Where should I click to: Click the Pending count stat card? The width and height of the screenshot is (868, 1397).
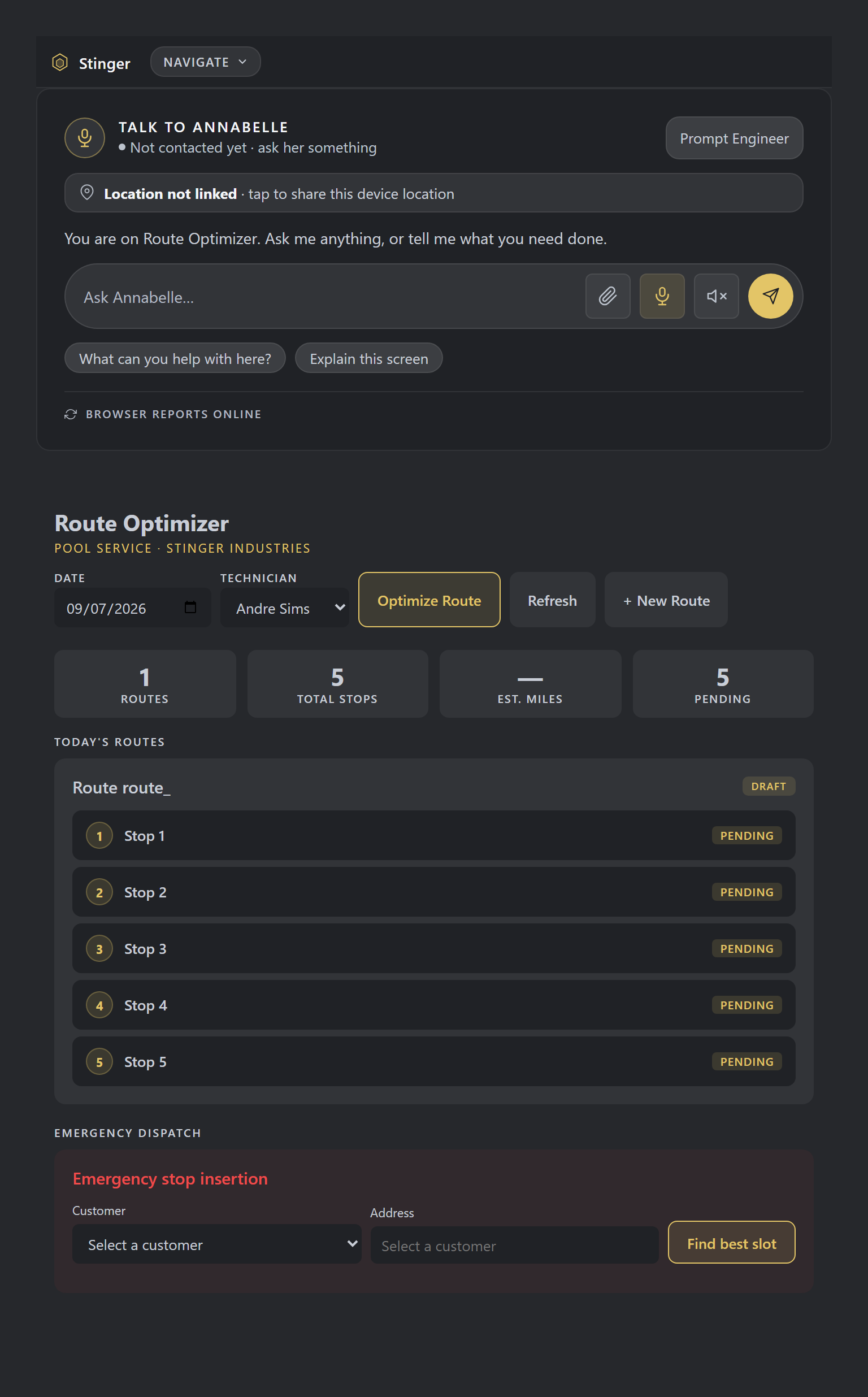[723, 684]
